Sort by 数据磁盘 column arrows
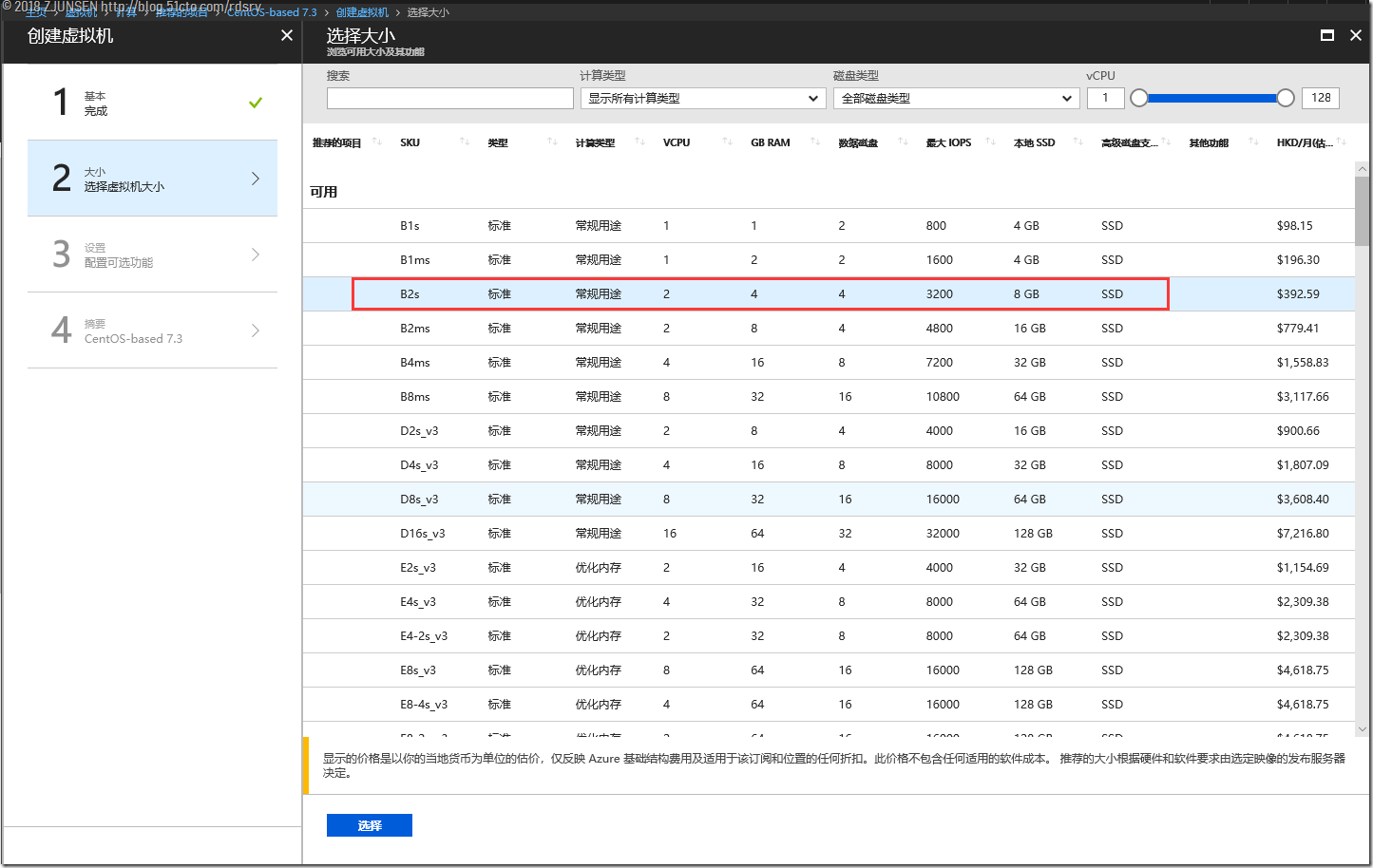 [904, 142]
